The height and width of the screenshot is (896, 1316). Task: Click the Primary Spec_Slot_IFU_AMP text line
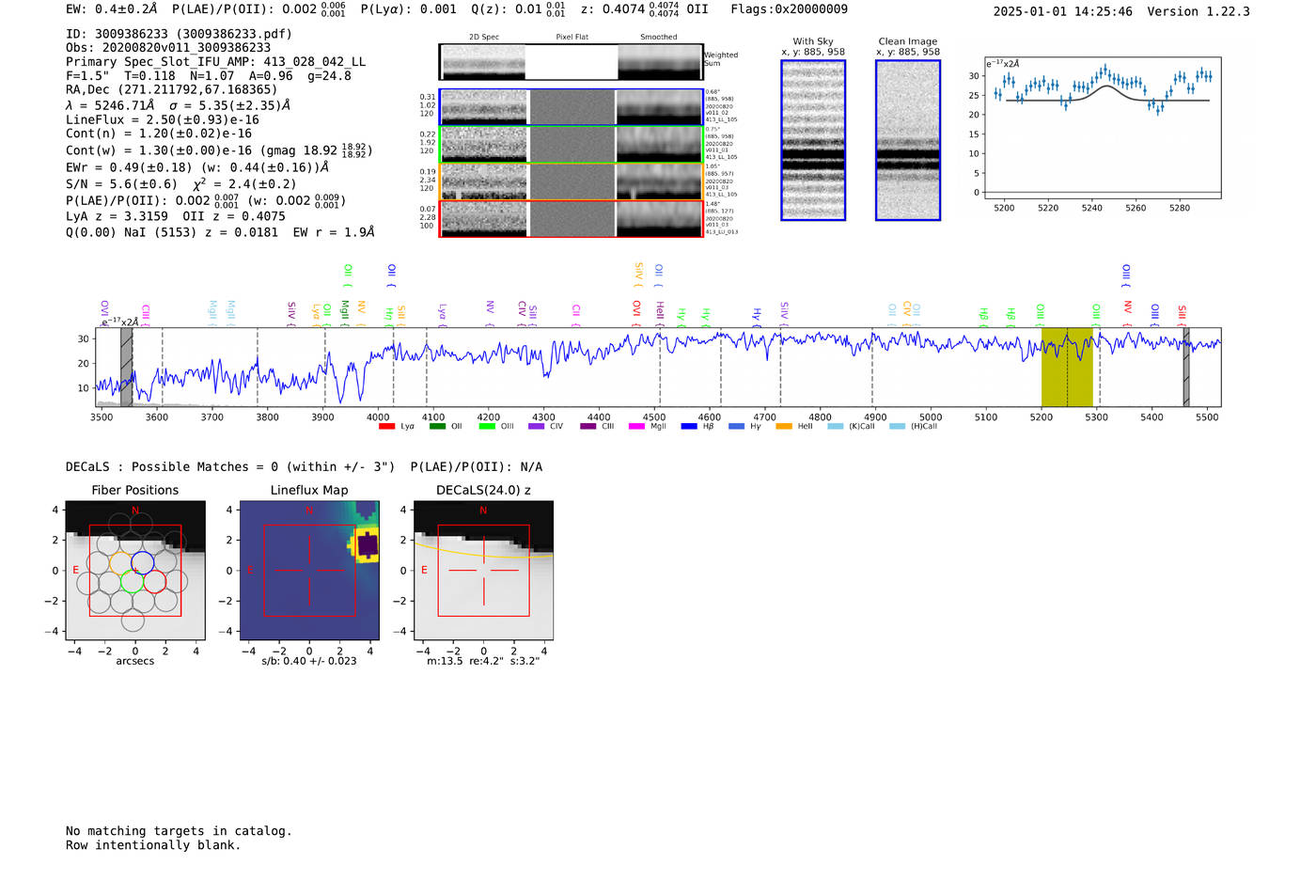point(215,62)
